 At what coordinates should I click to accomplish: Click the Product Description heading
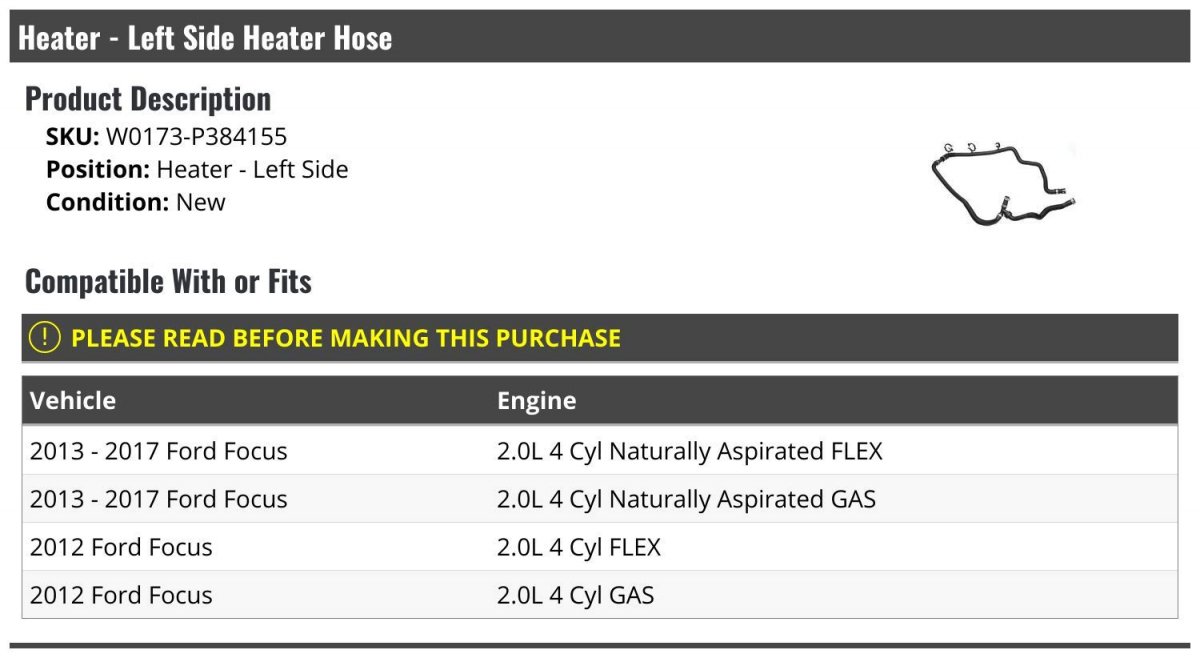tap(148, 99)
